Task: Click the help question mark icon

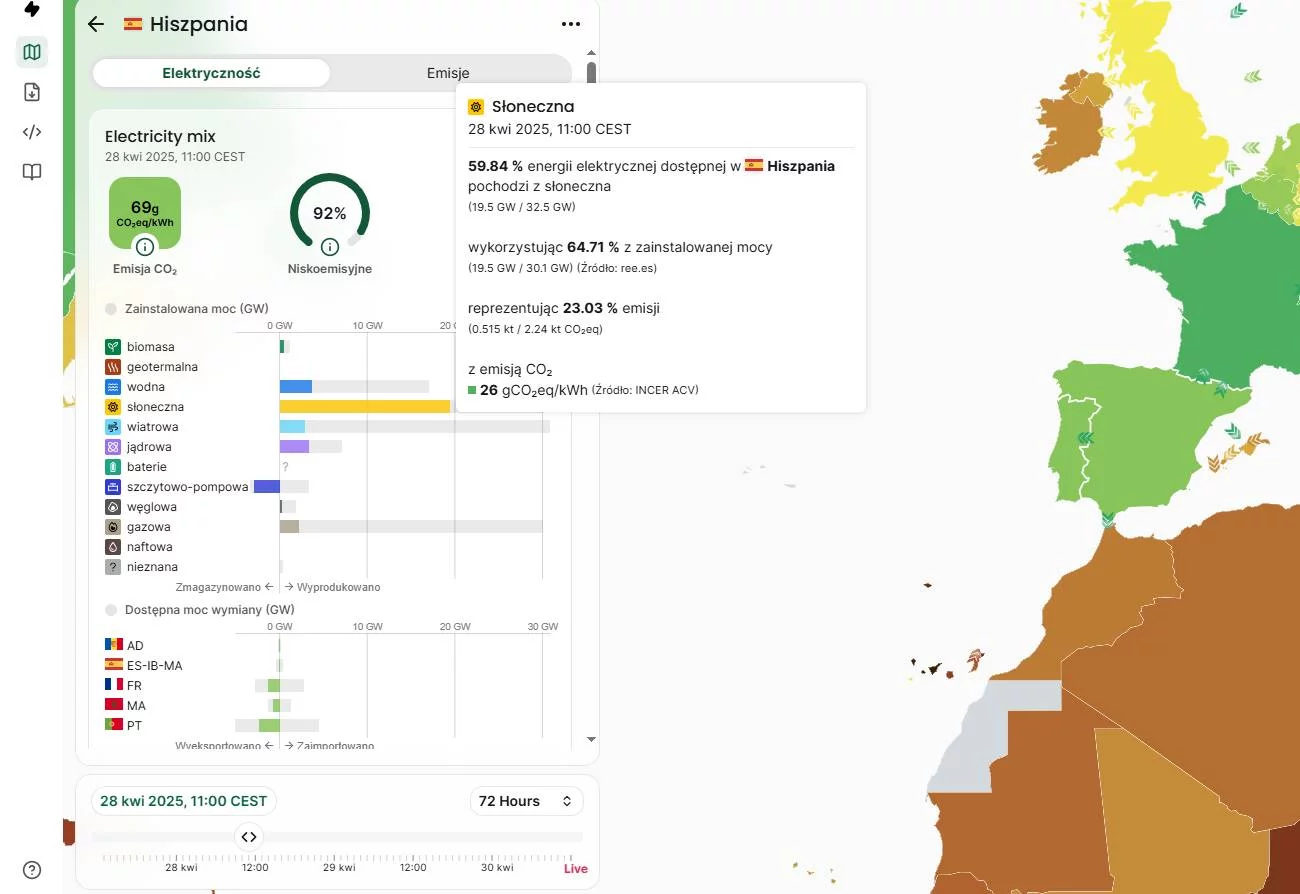Action: click(32, 870)
